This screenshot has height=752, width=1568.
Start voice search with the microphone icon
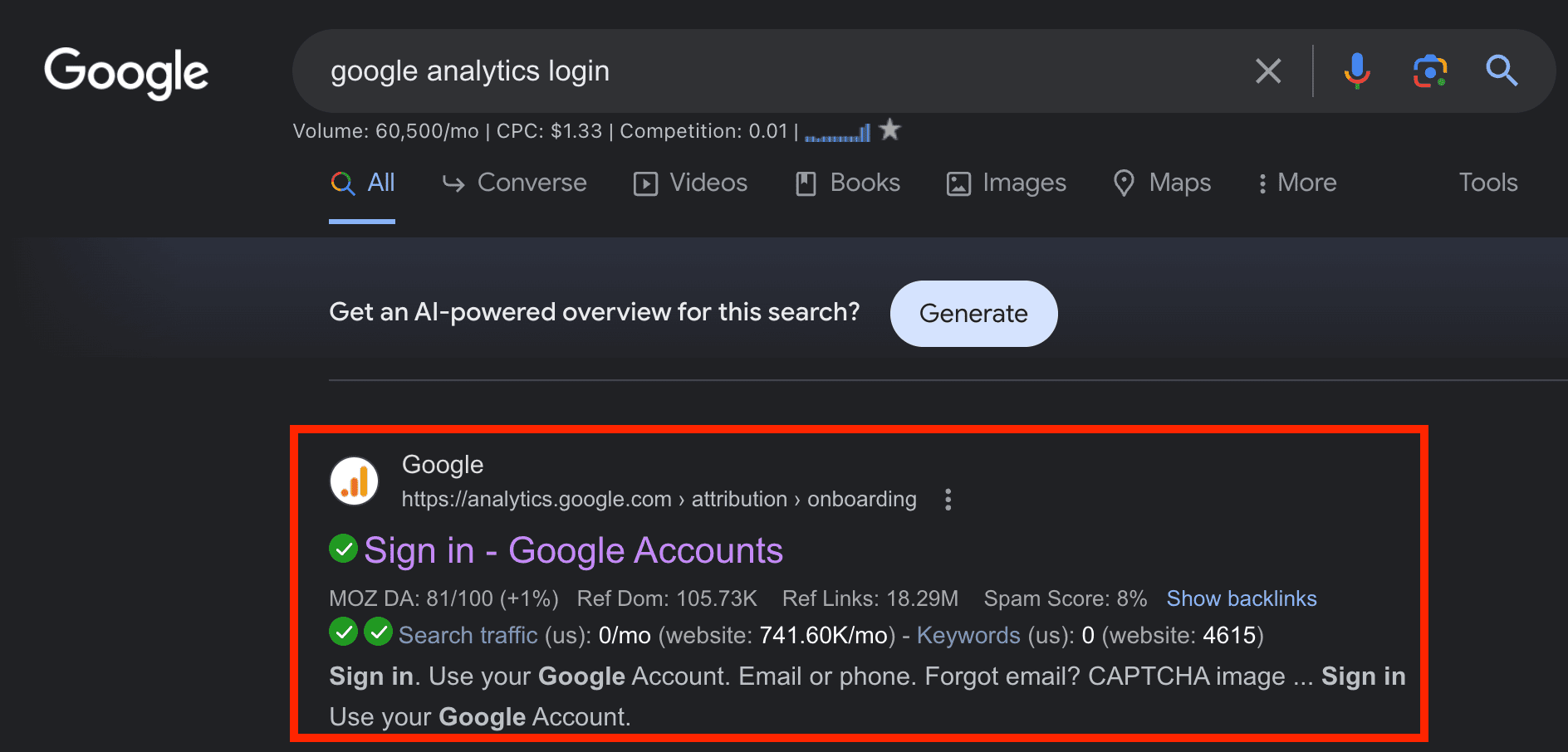point(1357,71)
